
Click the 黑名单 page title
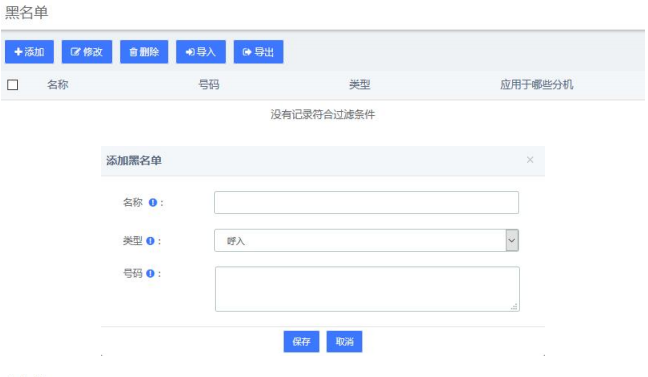[26, 12]
